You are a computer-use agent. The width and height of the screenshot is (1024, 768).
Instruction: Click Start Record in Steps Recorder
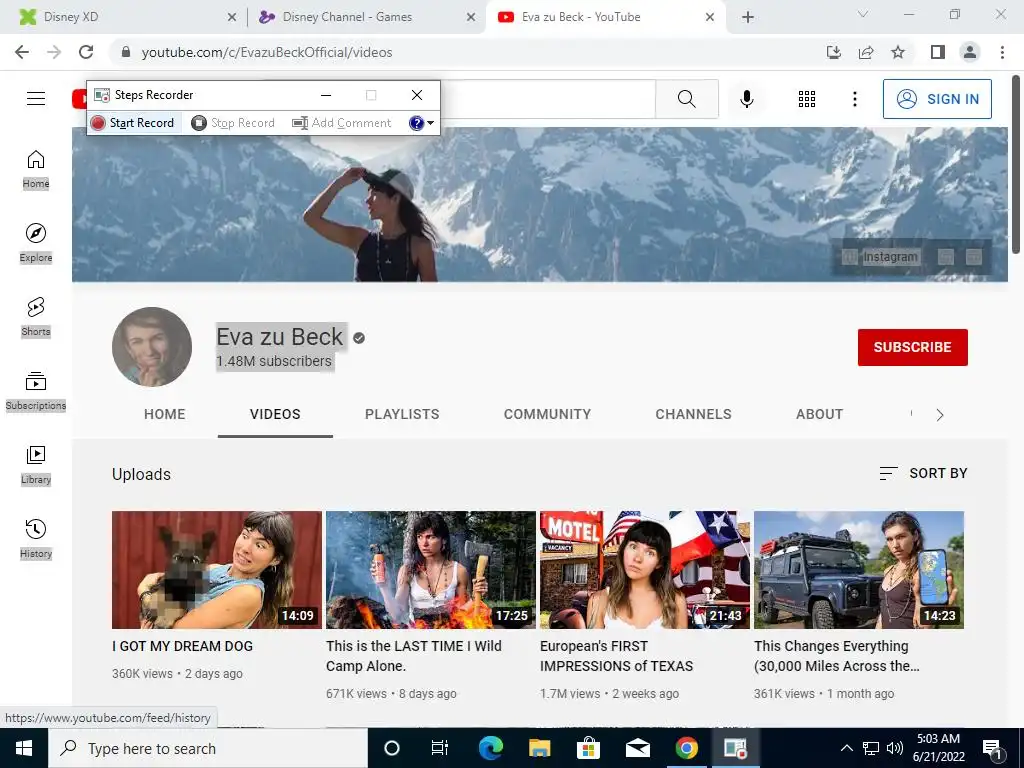point(133,123)
